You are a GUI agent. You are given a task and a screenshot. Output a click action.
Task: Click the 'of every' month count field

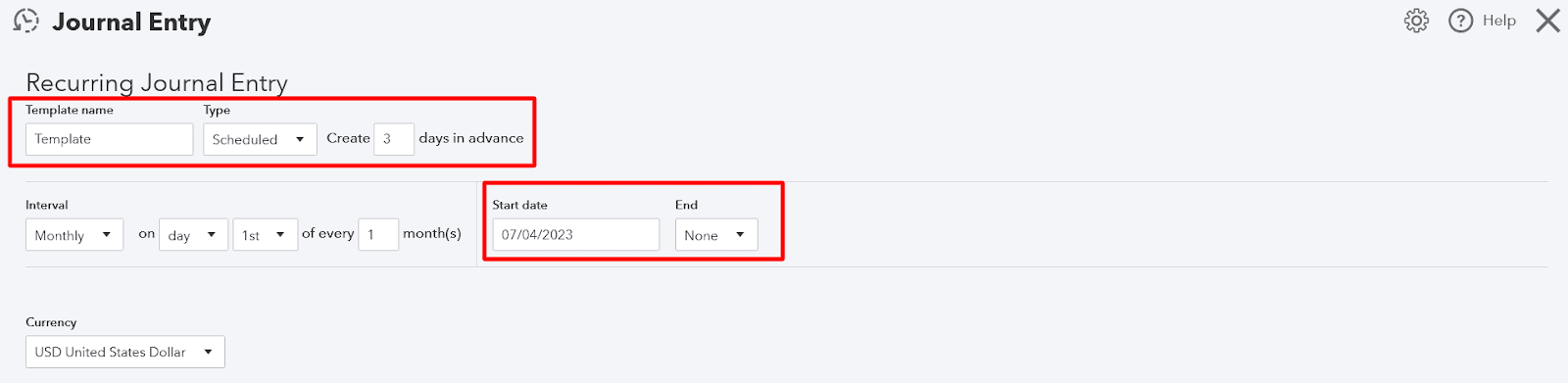(378, 235)
